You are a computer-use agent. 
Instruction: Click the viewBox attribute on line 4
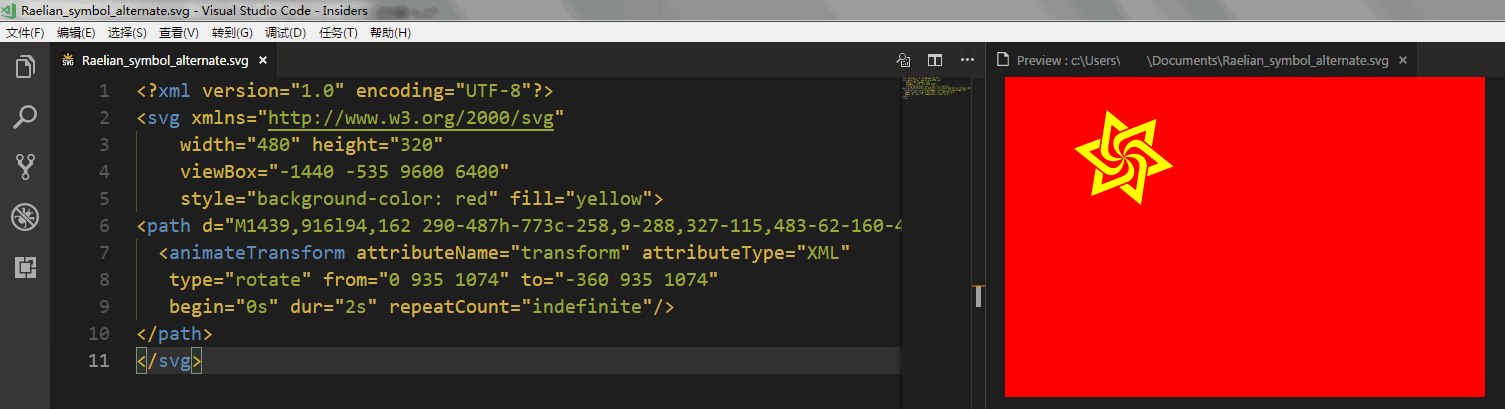tap(345, 172)
